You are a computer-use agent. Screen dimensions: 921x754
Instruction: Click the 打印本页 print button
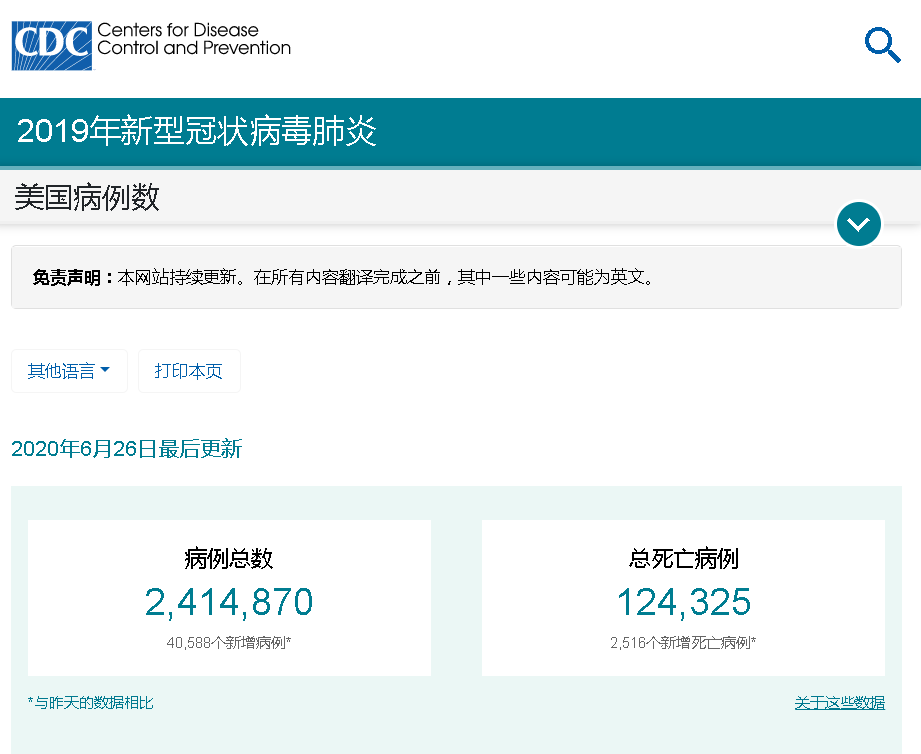coord(189,370)
